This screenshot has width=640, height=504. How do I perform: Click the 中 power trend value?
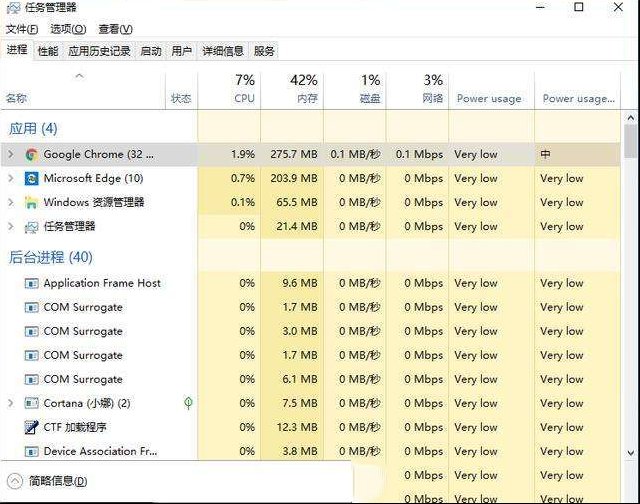[545, 154]
